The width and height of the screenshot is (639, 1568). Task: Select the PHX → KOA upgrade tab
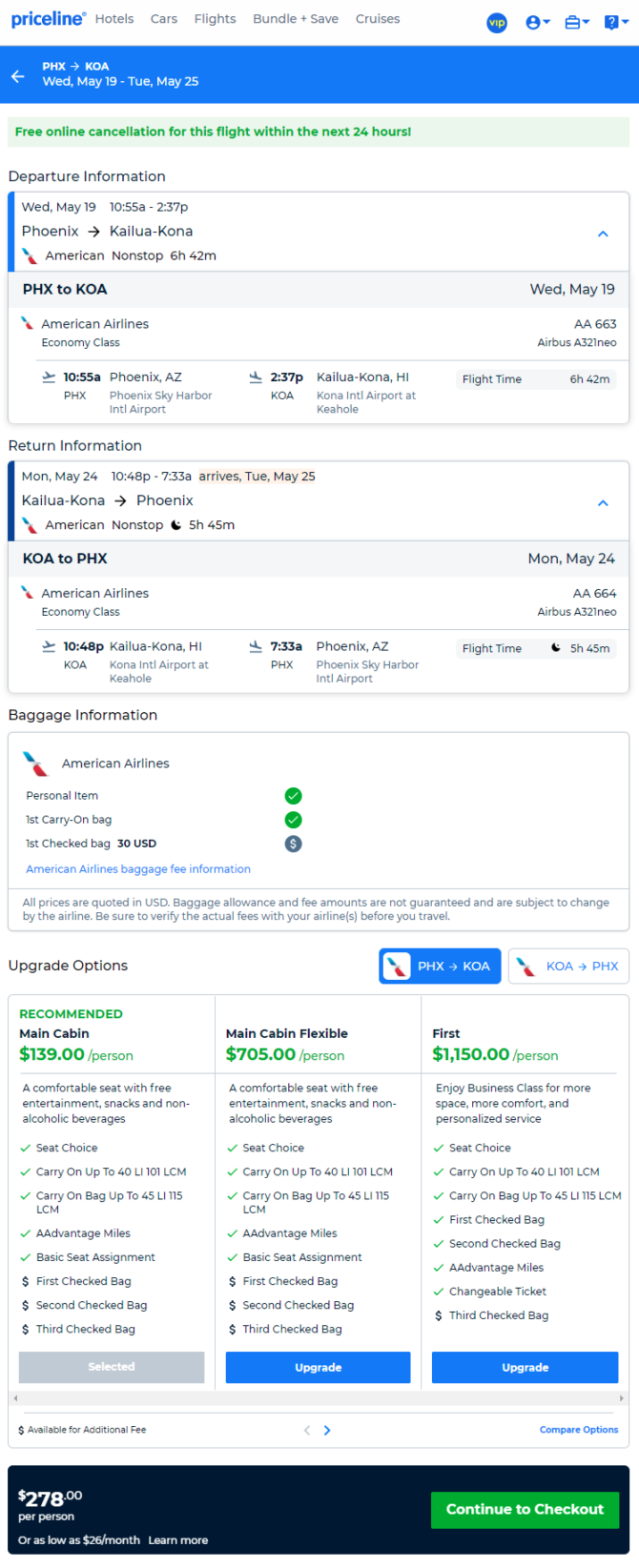[440, 967]
